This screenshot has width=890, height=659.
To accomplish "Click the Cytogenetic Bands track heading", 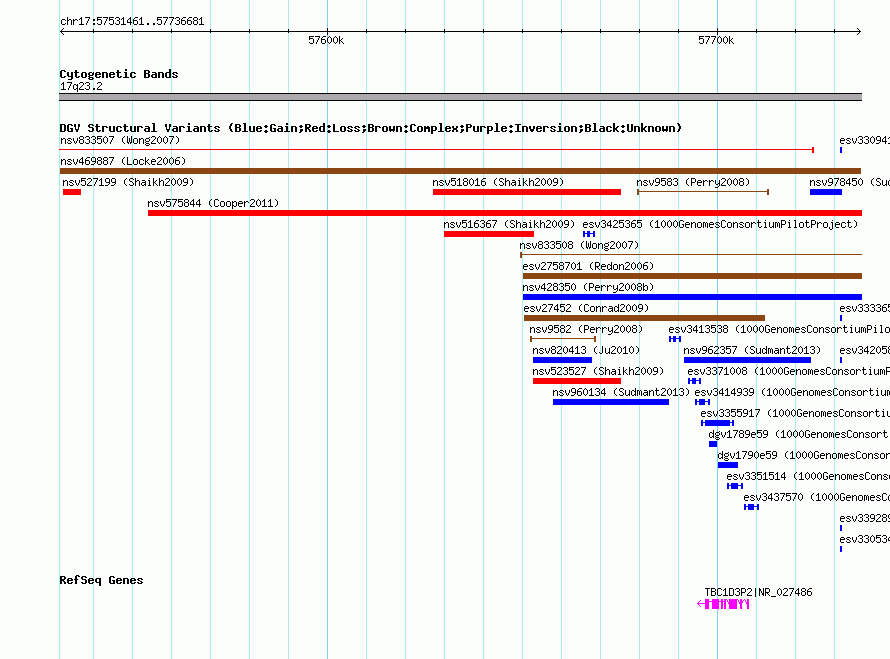I will coord(118,74).
